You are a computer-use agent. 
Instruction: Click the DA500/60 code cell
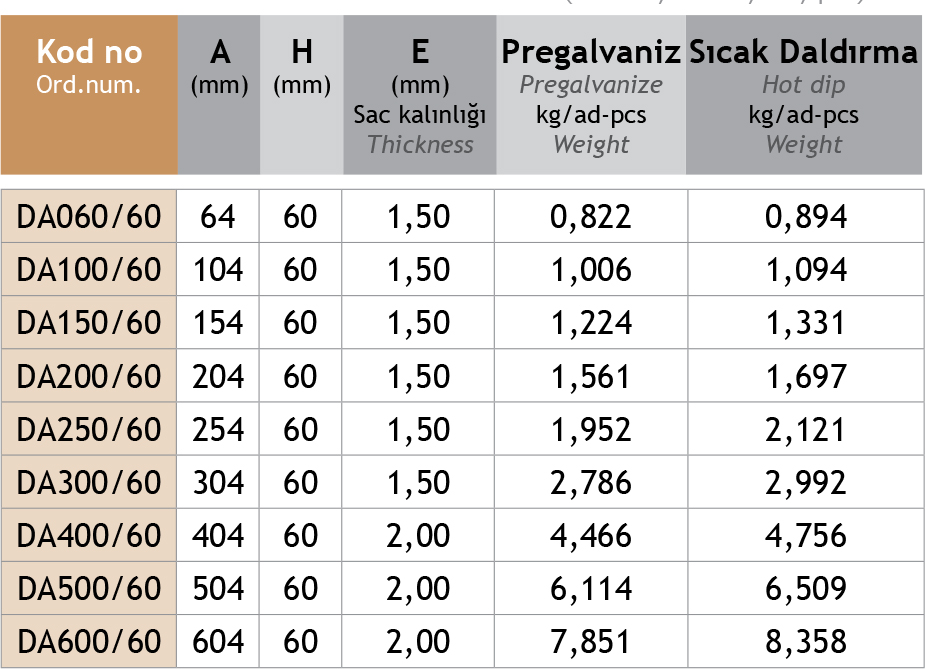(x=89, y=589)
